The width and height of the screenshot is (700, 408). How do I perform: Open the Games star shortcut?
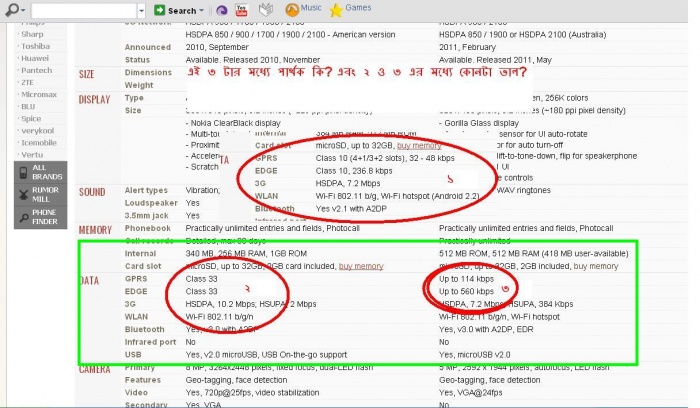[x=350, y=9]
